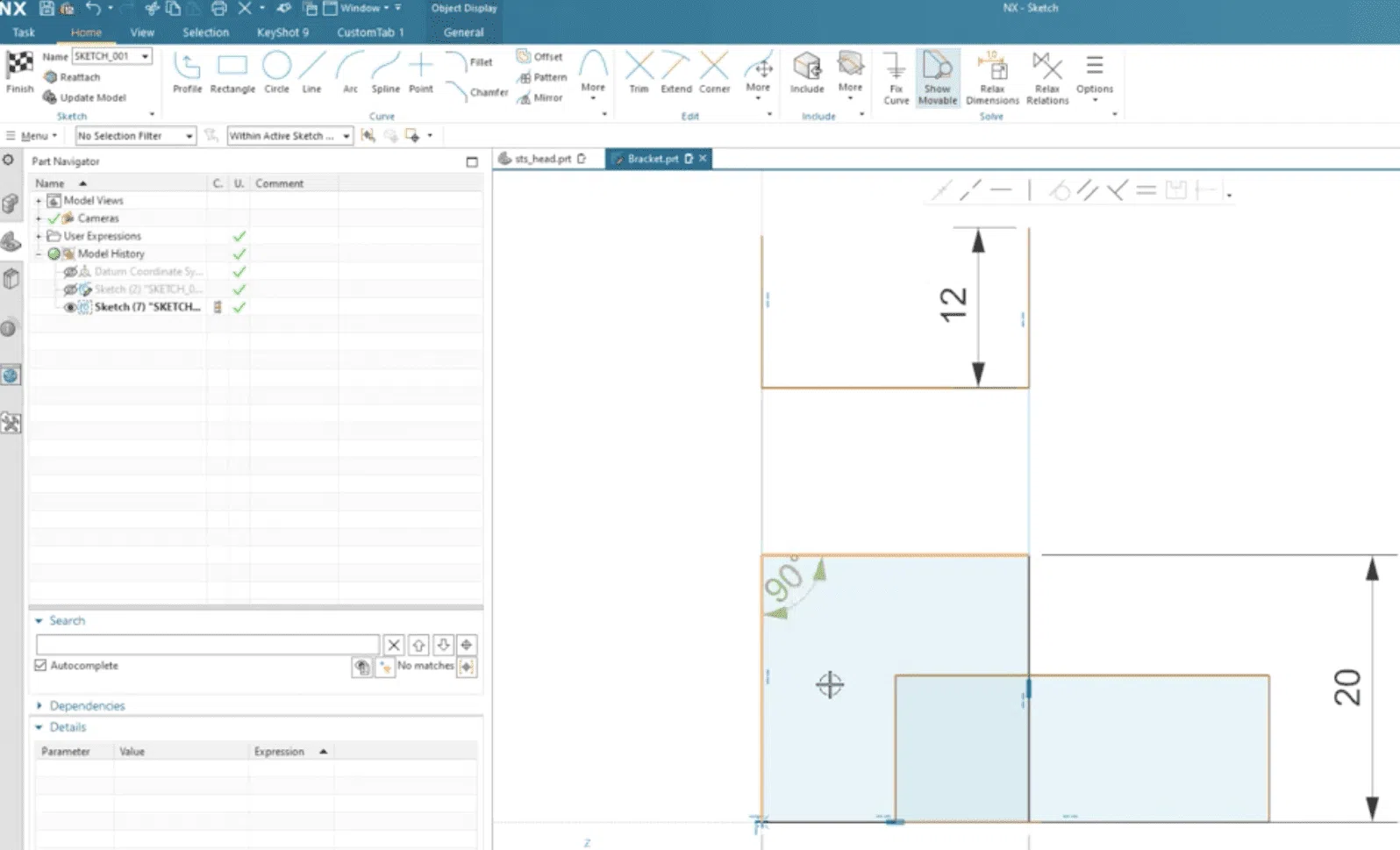The width and height of the screenshot is (1400, 850).
Task: Click the parallel constraint icon in scene toolbar
Action: click(1088, 190)
